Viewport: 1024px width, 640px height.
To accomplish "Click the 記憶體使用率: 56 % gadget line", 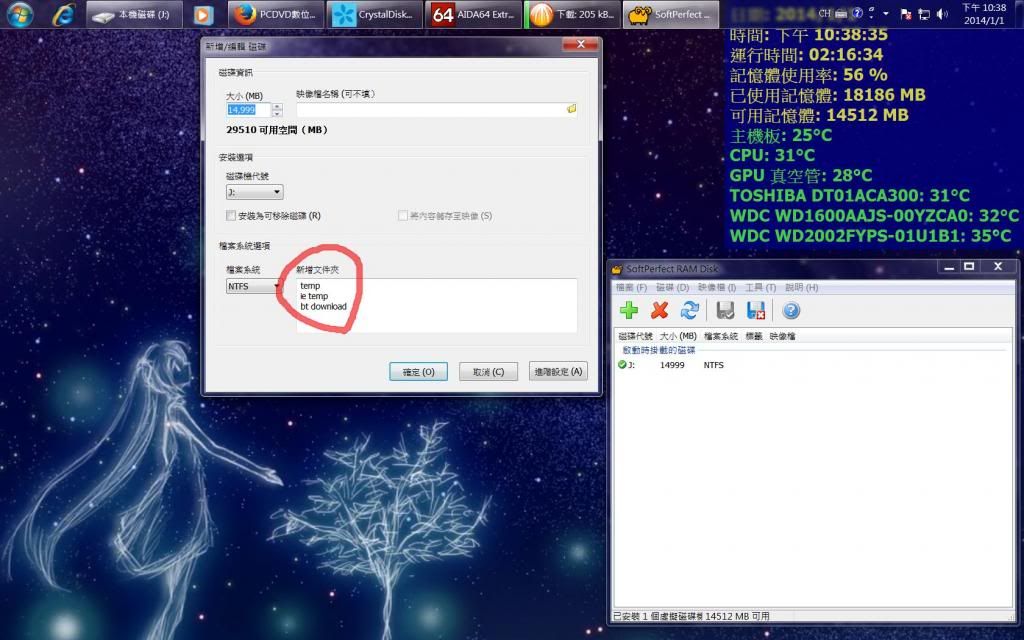I will click(808, 74).
